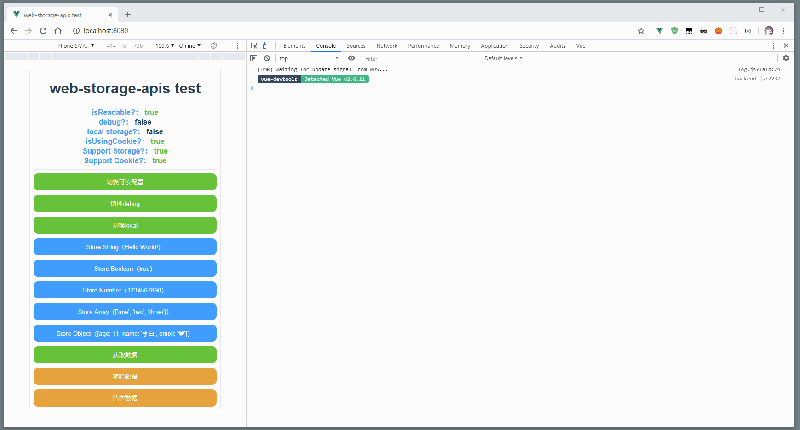
Task: Click the Store Boolean (true) button
Action: [x=126, y=268]
